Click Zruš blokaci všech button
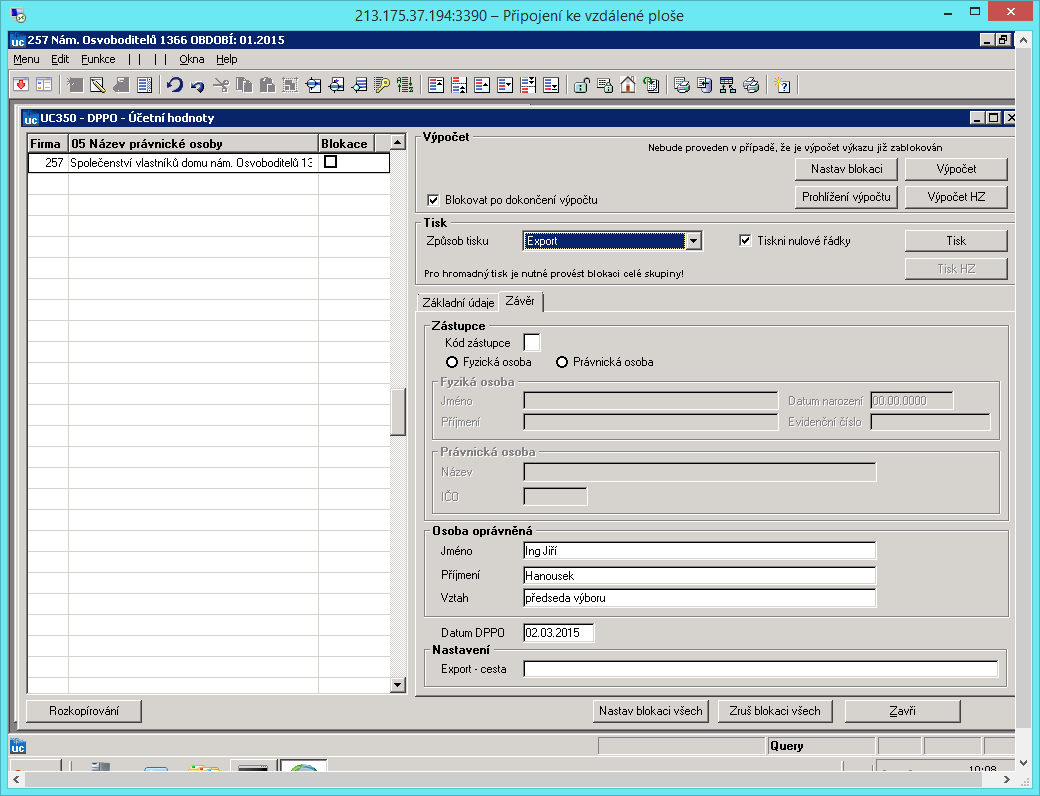The height and width of the screenshot is (796, 1040). point(775,711)
